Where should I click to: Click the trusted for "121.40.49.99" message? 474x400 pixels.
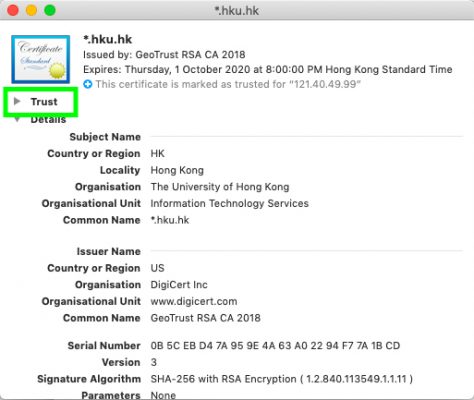pyautogui.click(x=228, y=84)
